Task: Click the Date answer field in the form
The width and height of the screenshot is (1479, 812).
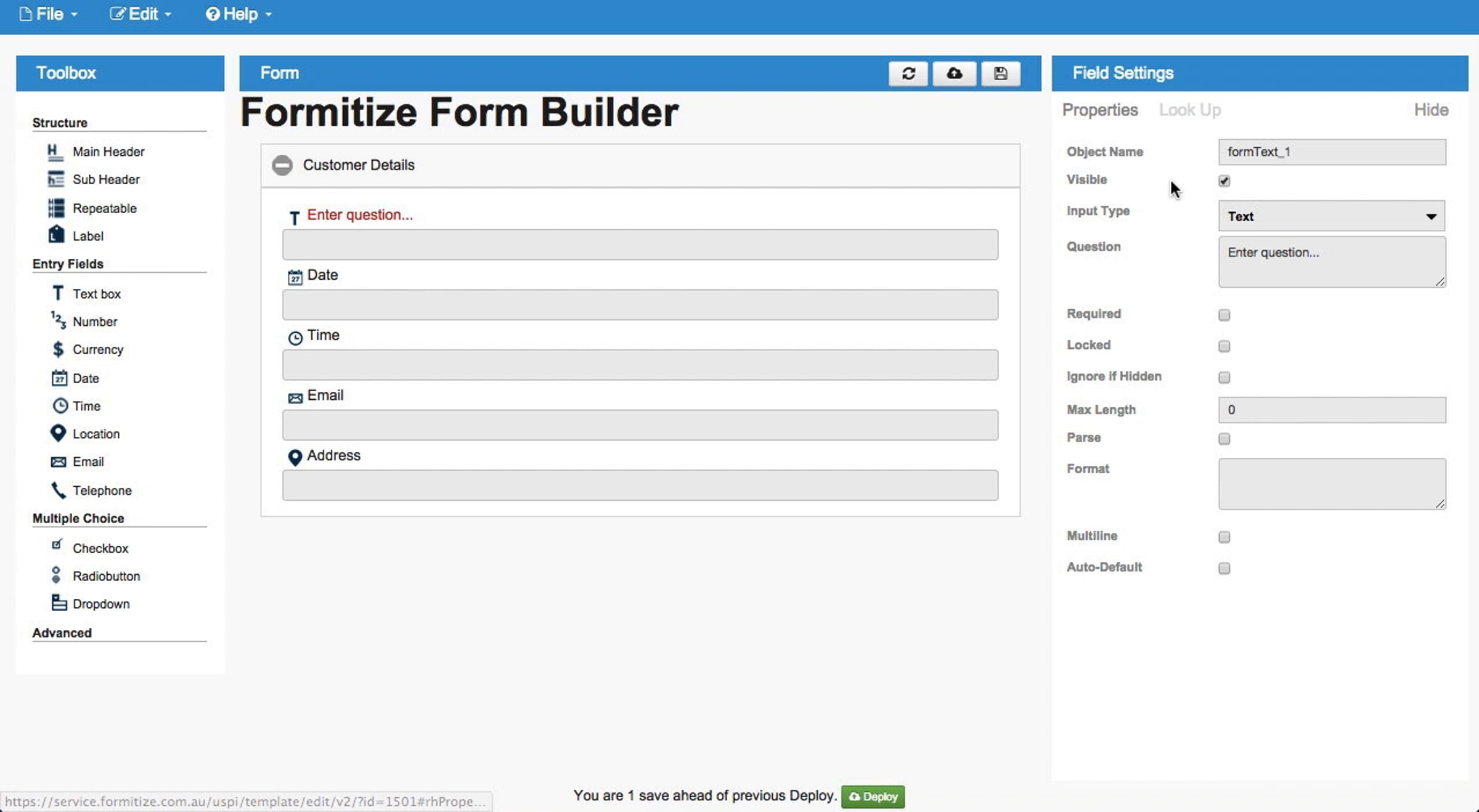Action: coord(640,305)
